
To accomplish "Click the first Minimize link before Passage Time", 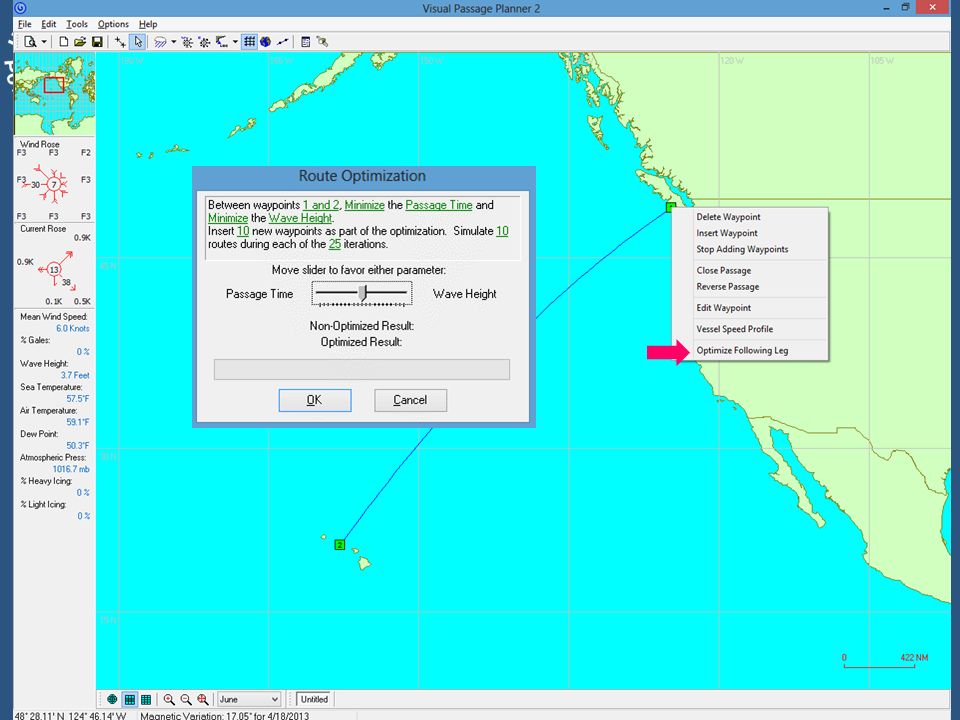I will 364,205.
